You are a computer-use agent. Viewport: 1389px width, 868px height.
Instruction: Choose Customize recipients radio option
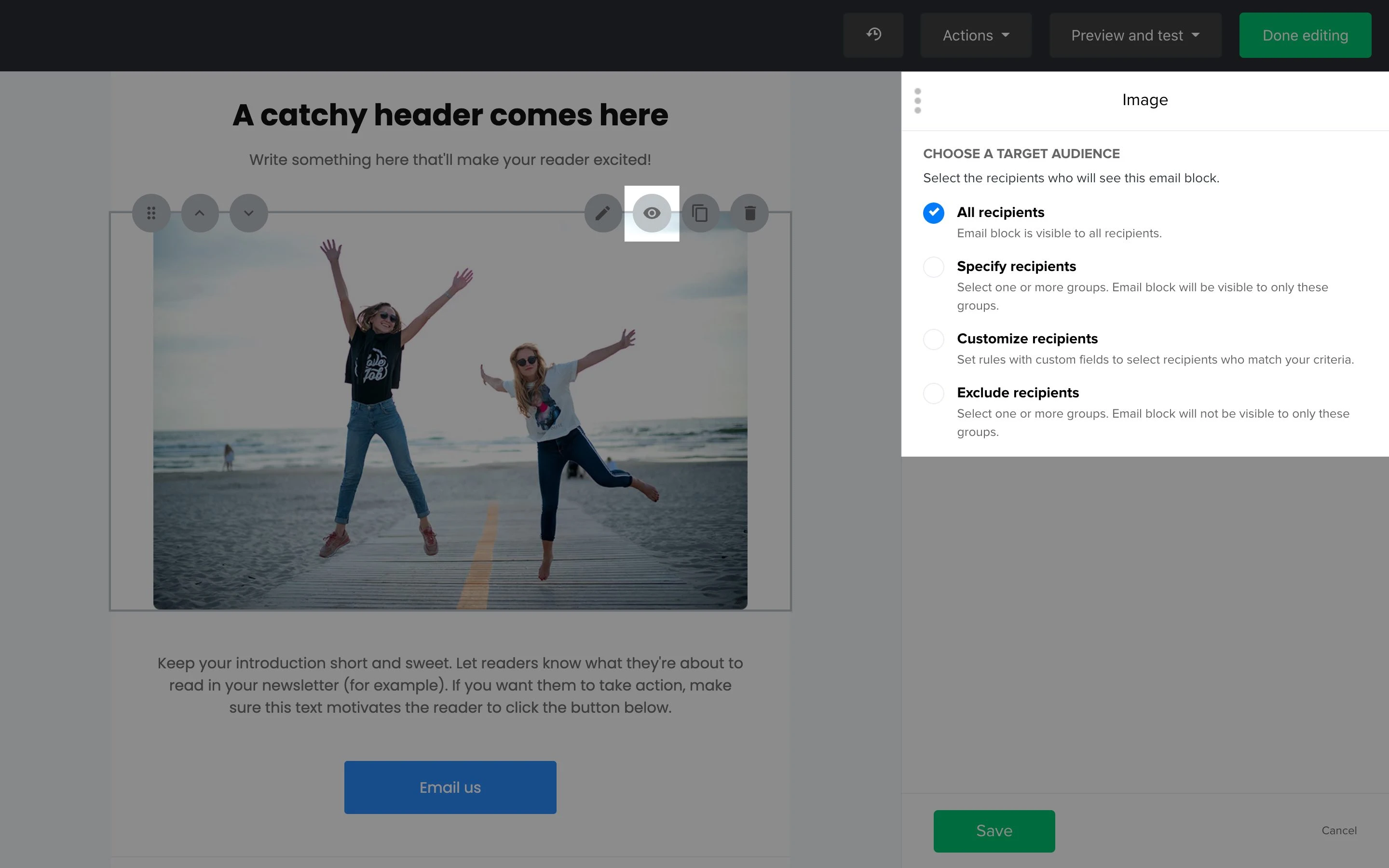(x=933, y=339)
